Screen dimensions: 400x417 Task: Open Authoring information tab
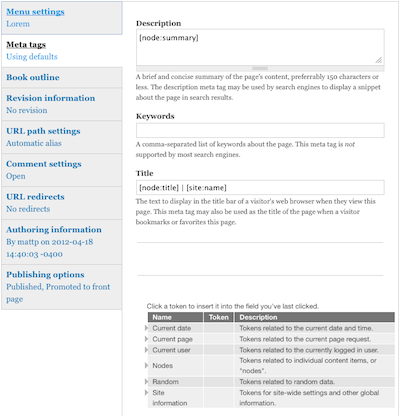[x=54, y=230]
